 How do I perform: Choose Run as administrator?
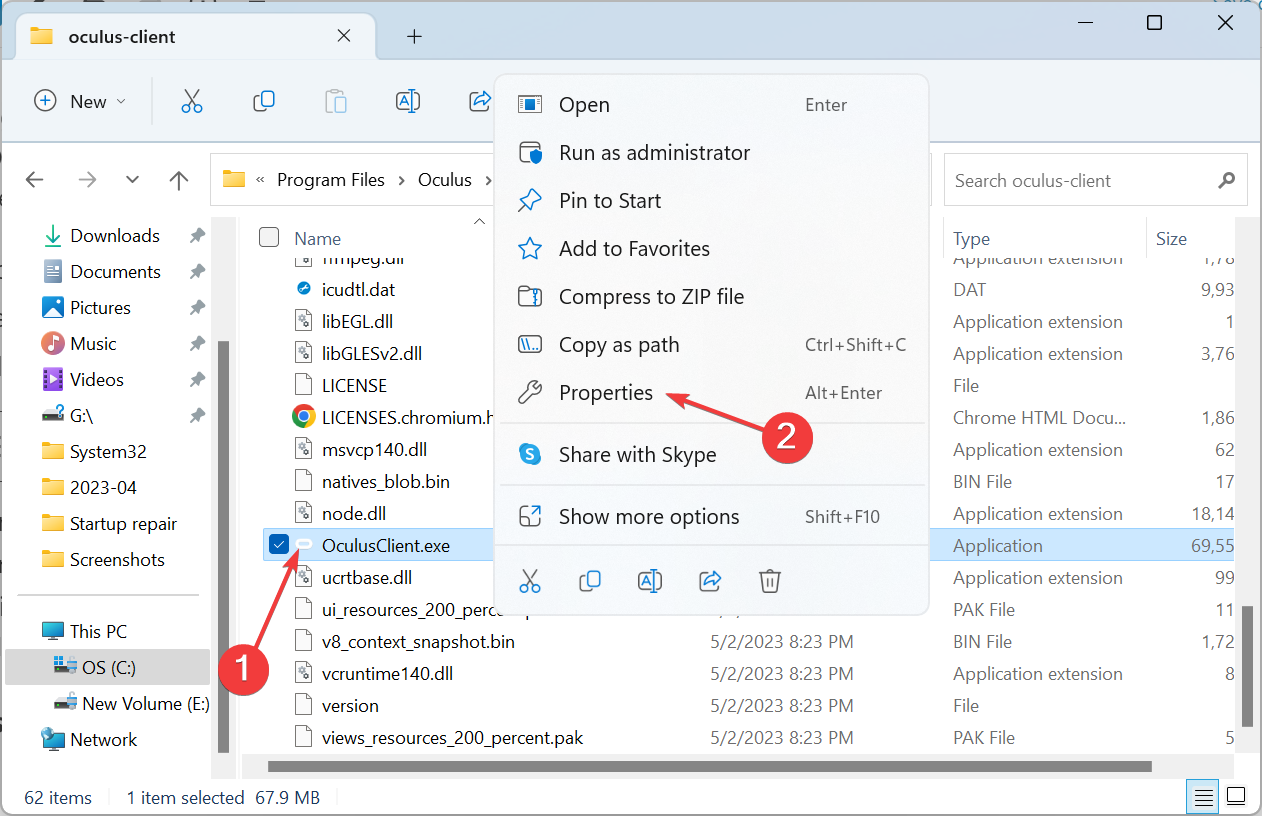pos(712,153)
